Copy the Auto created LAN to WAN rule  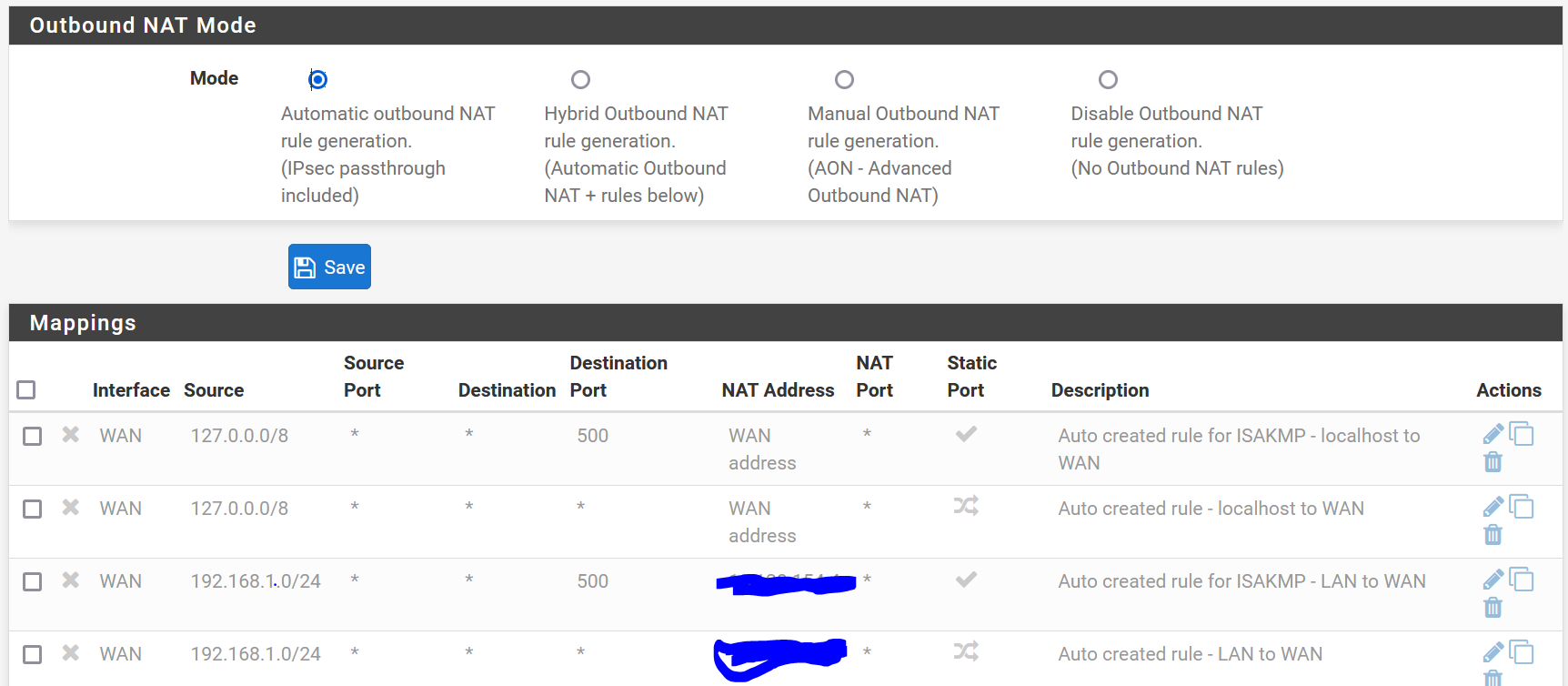coord(1522,652)
